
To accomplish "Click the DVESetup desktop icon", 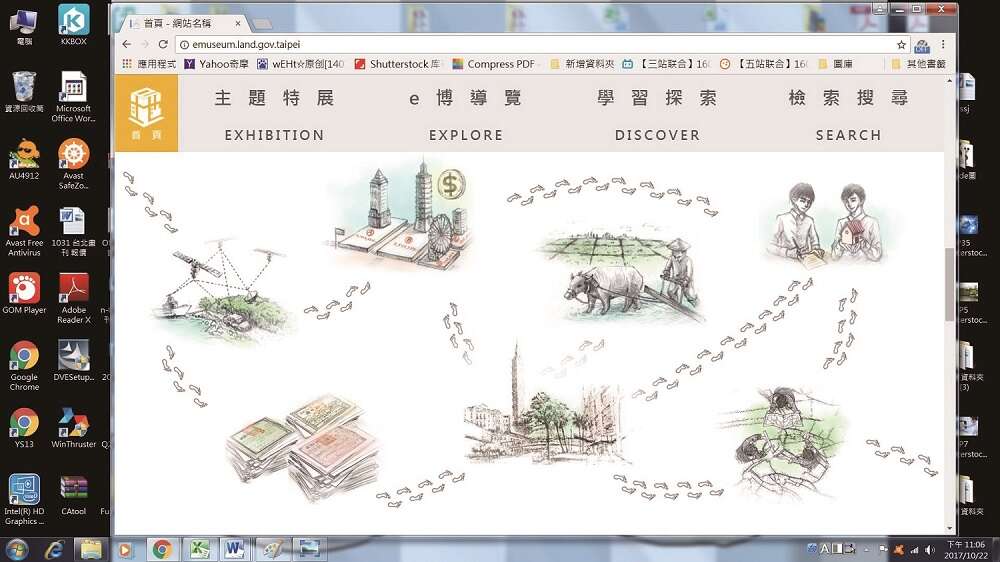I will point(73,360).
